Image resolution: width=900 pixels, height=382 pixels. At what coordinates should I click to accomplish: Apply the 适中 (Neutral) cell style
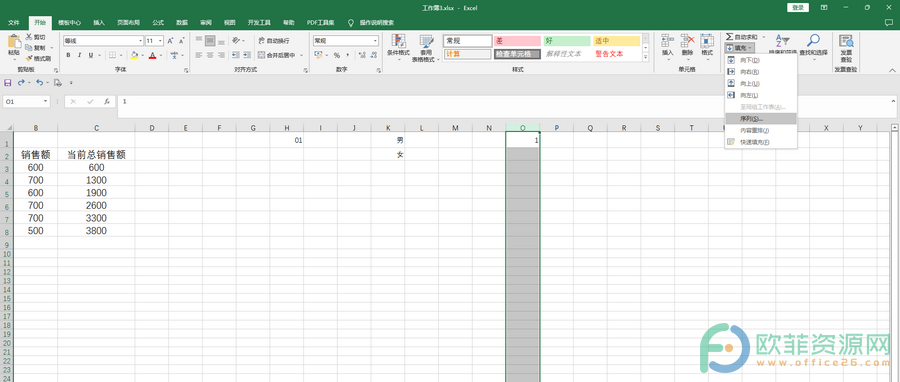coord(616,41)
